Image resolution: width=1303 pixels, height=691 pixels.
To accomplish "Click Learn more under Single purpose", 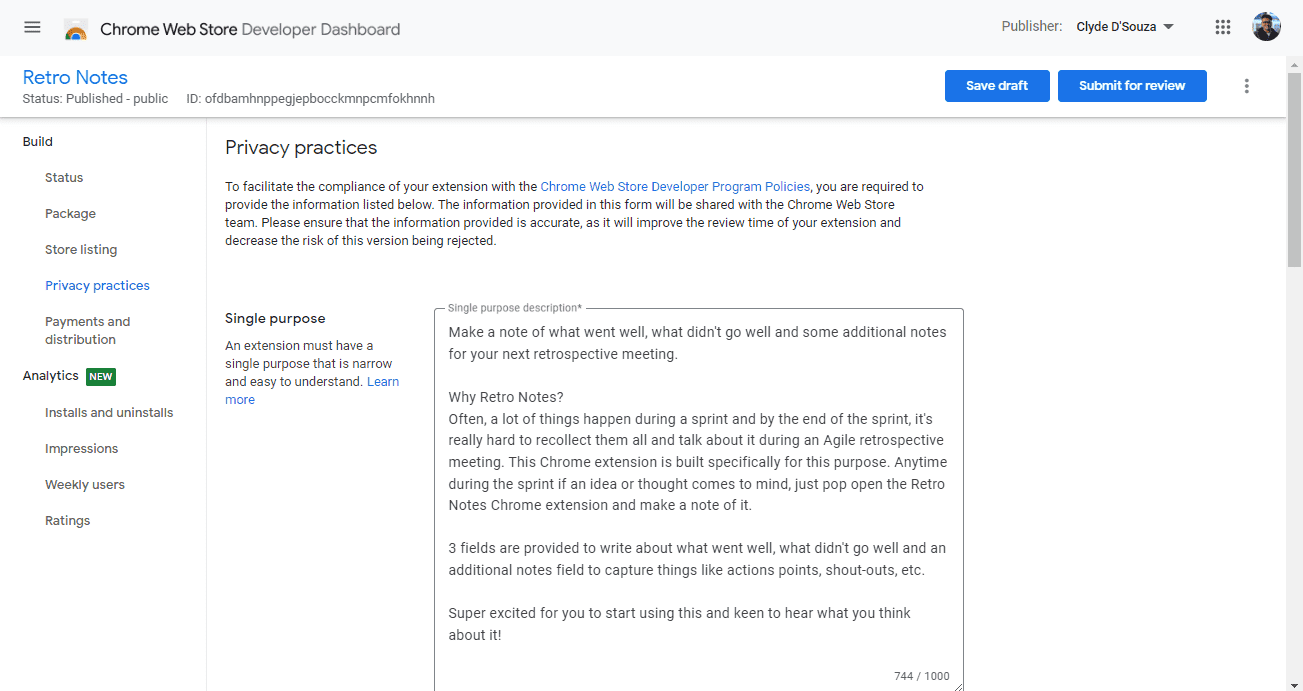I will point(312,390).
